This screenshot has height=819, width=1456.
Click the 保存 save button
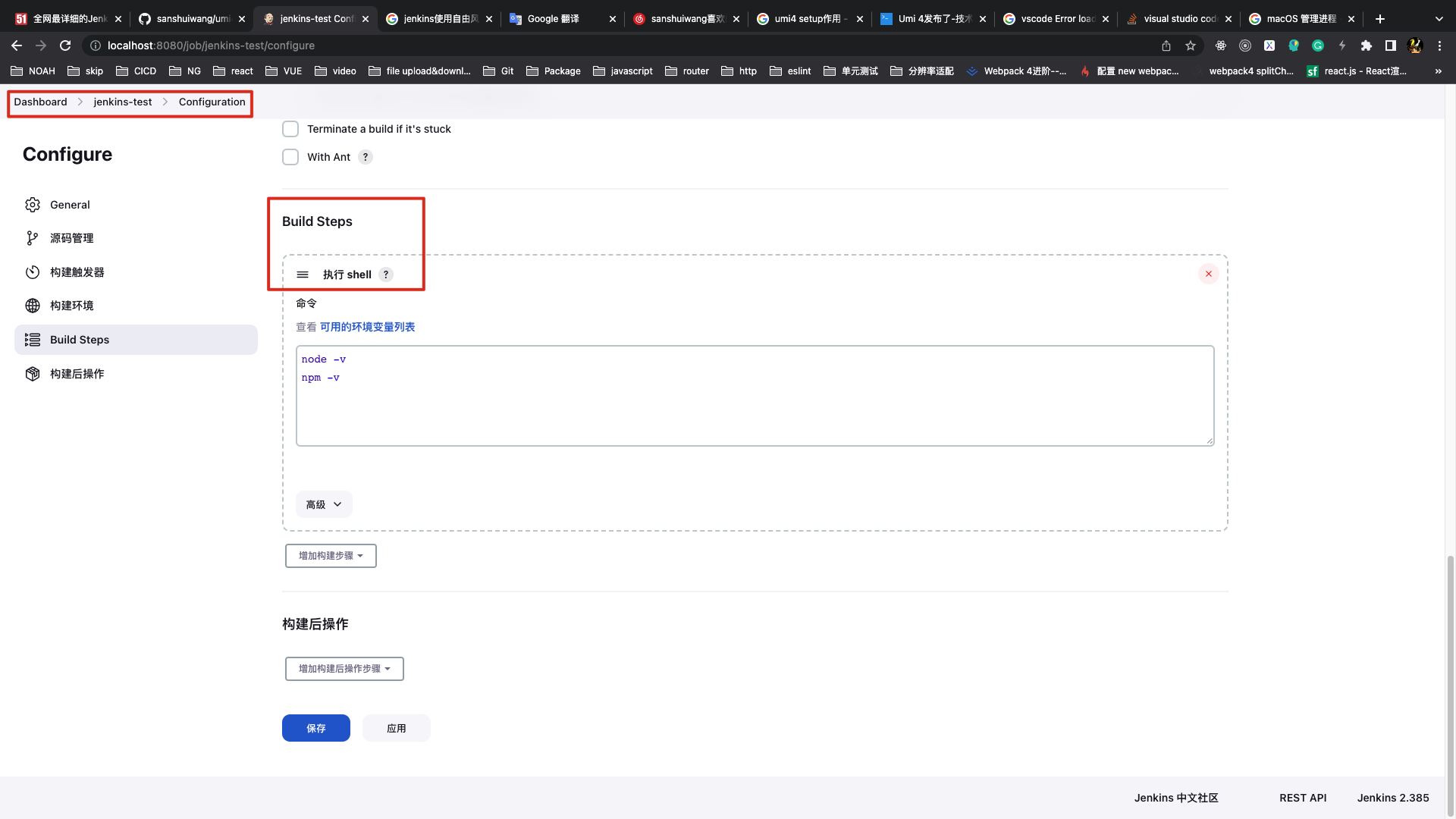pos(315,728)
